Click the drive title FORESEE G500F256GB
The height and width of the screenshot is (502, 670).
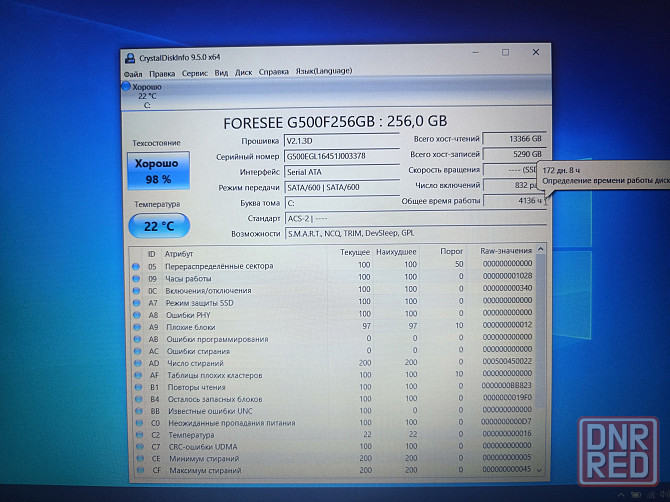pyautogui.click(x=297, y=123)
